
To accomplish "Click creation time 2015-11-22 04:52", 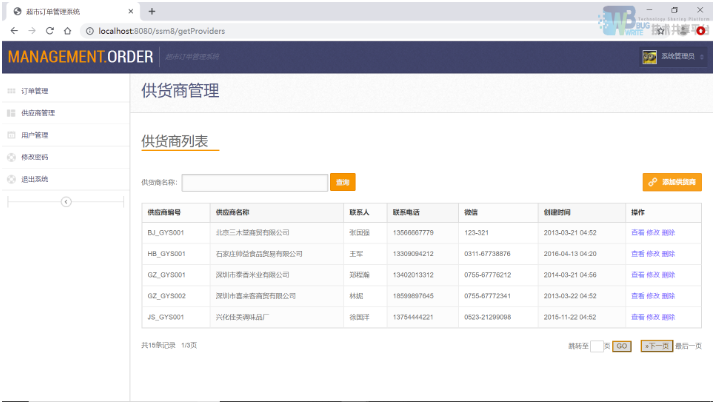I will (570, 317).
